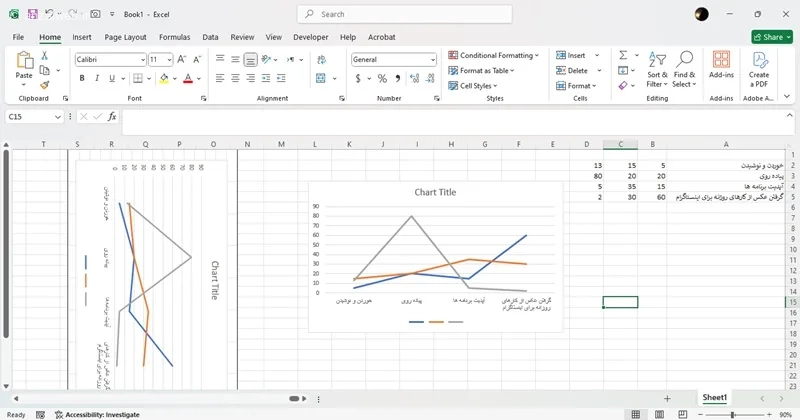Viewport: 800px width, 420px height.
Task: Open Conditional Formatting menu
Action: point(493,55)
